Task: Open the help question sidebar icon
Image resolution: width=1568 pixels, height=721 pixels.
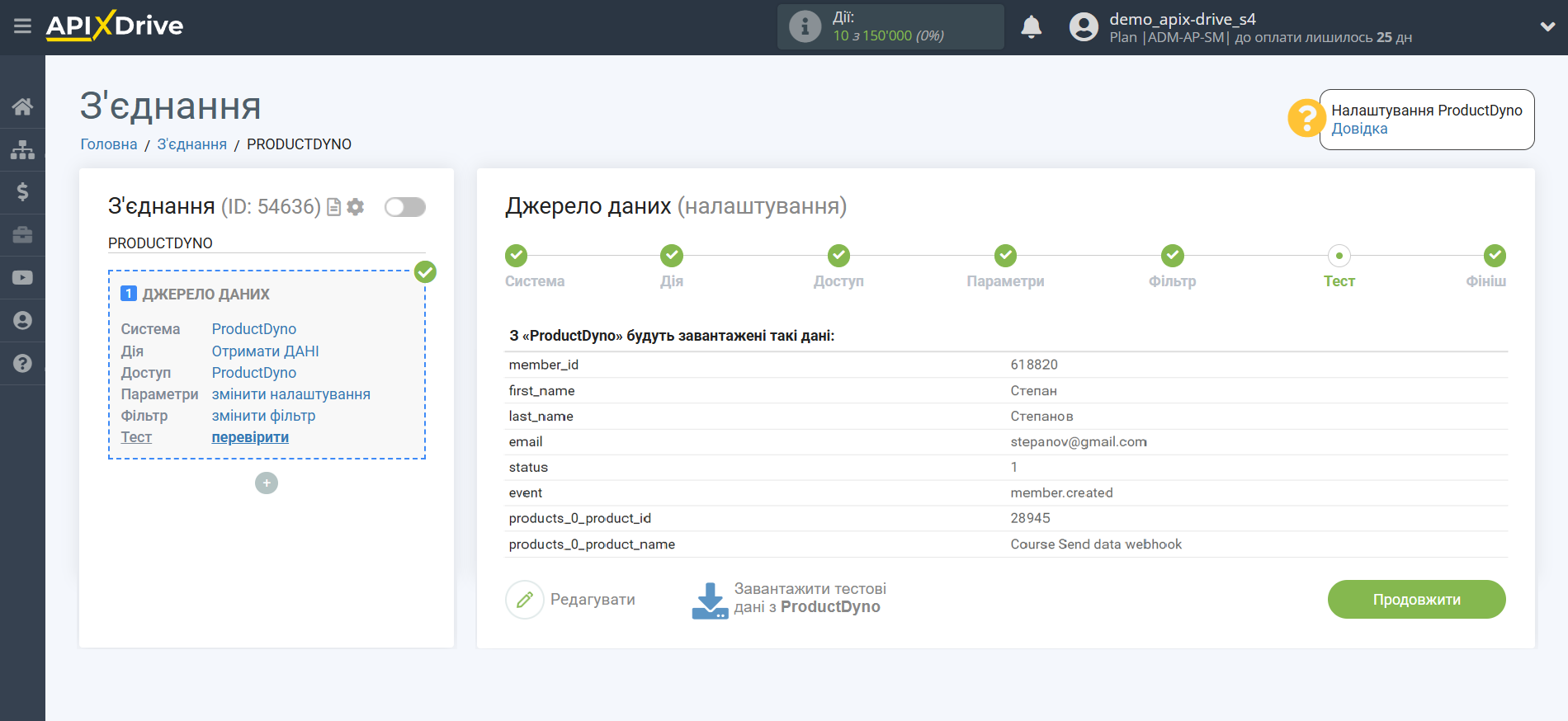Action: 22,363
